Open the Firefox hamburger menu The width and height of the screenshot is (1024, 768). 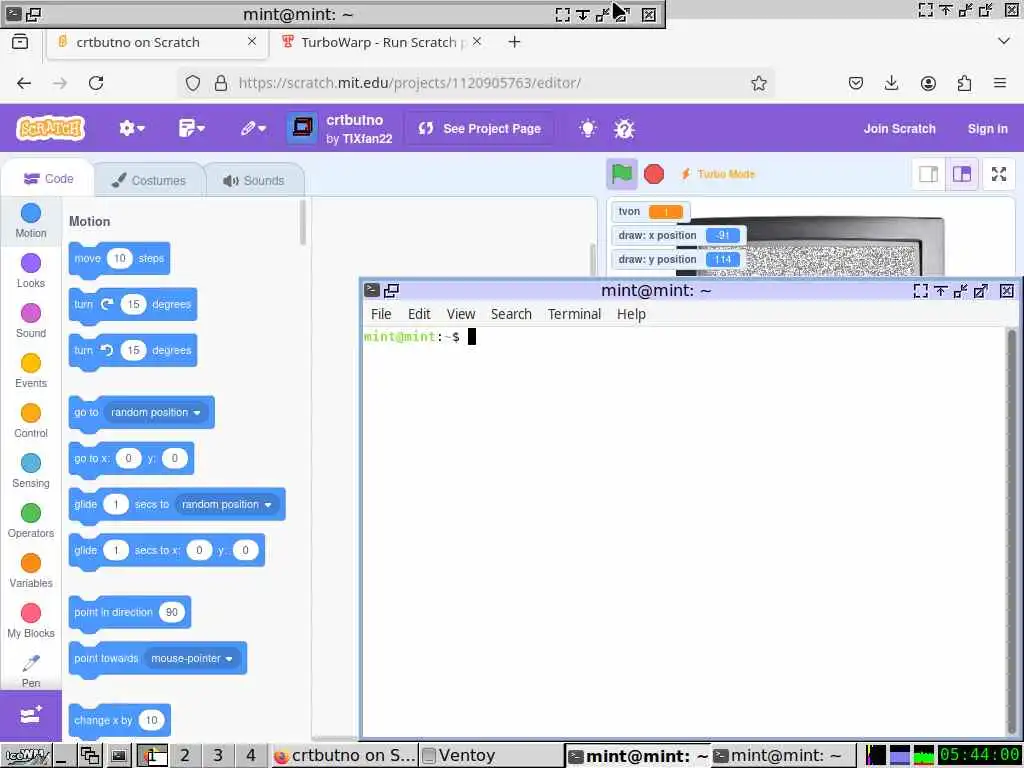(1000, 83)
